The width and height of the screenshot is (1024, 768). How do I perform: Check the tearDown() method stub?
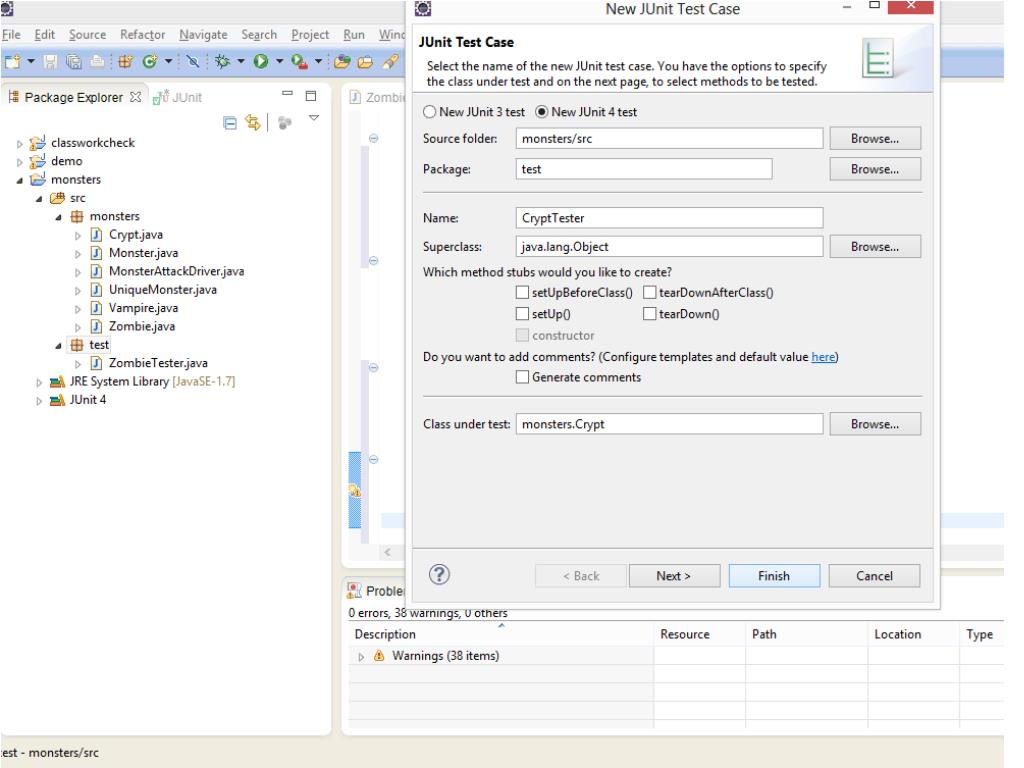pyautogui.click(x=650, y=314)
